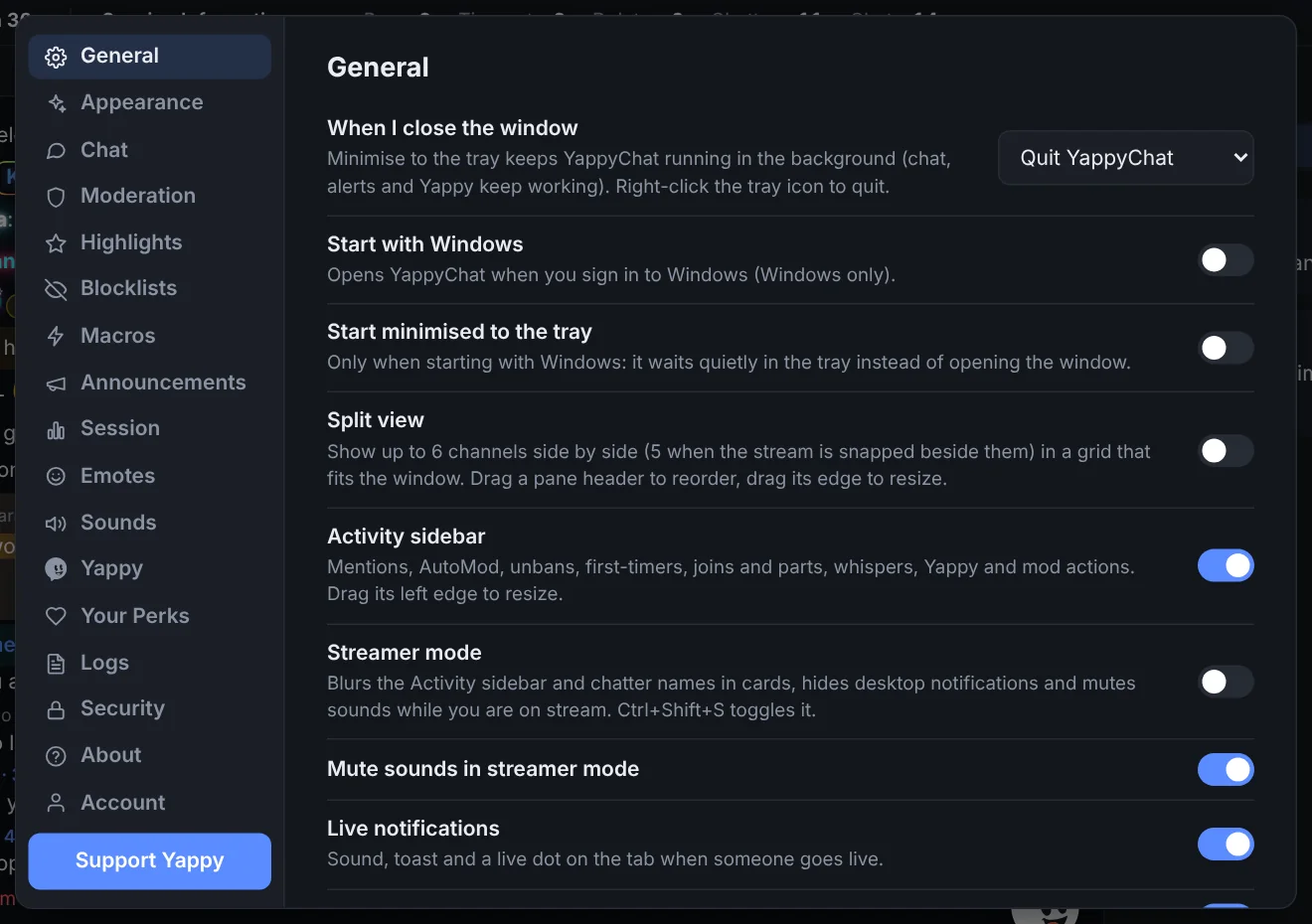The width and height of the screenshot is (1312, 924).
Task: Click the speaker icon for Sounds
Action: pyautogui.click(x=57, y=524)
